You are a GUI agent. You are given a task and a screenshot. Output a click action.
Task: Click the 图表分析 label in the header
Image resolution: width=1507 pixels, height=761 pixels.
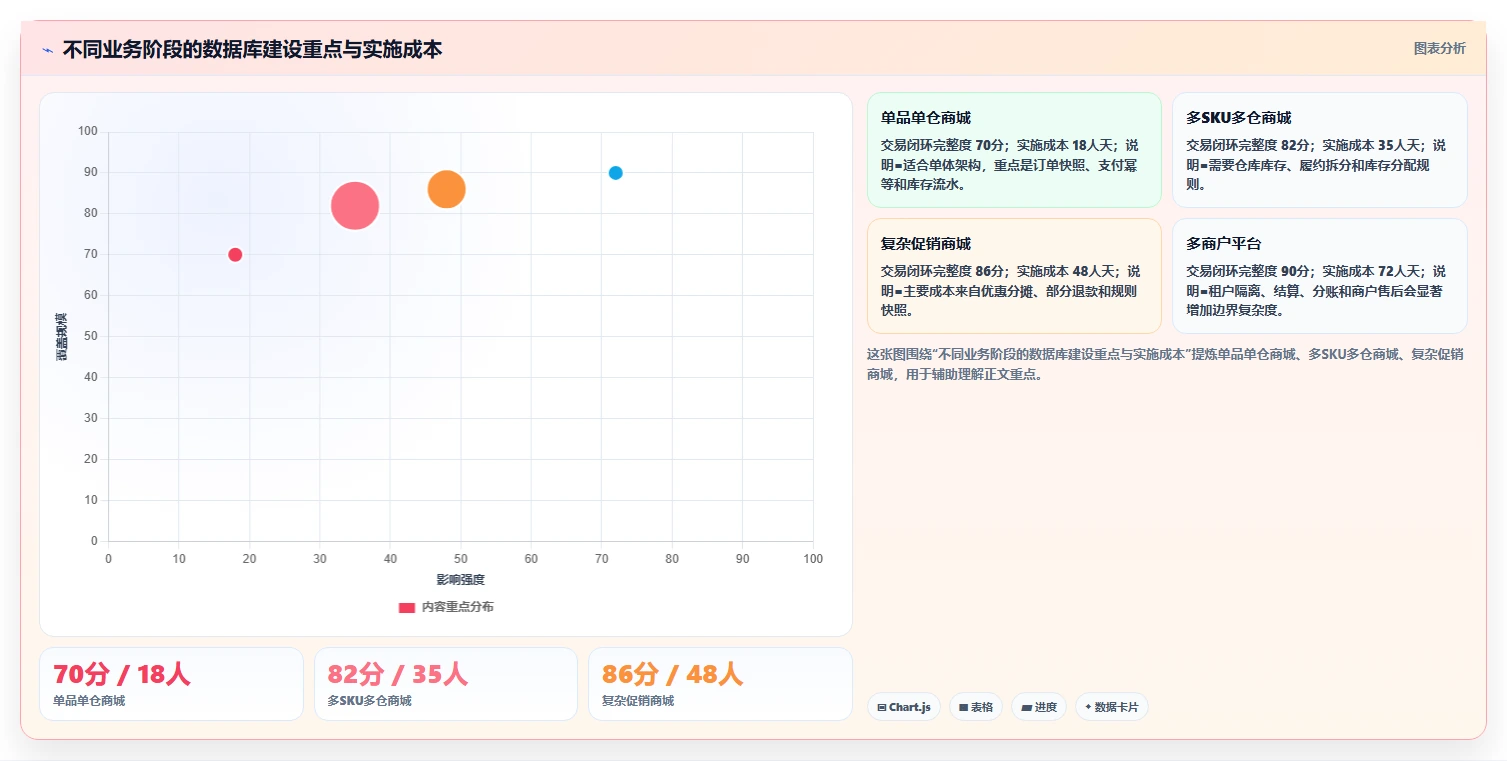1439,49
